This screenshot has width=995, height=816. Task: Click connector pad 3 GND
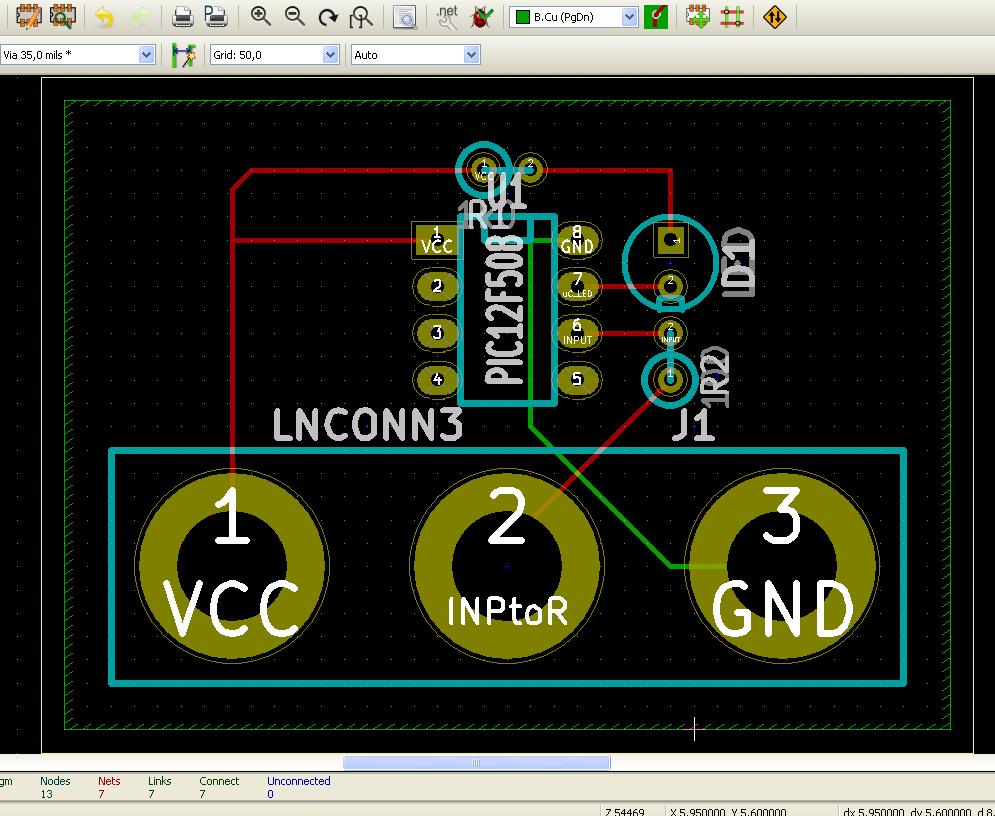(782, 565)
